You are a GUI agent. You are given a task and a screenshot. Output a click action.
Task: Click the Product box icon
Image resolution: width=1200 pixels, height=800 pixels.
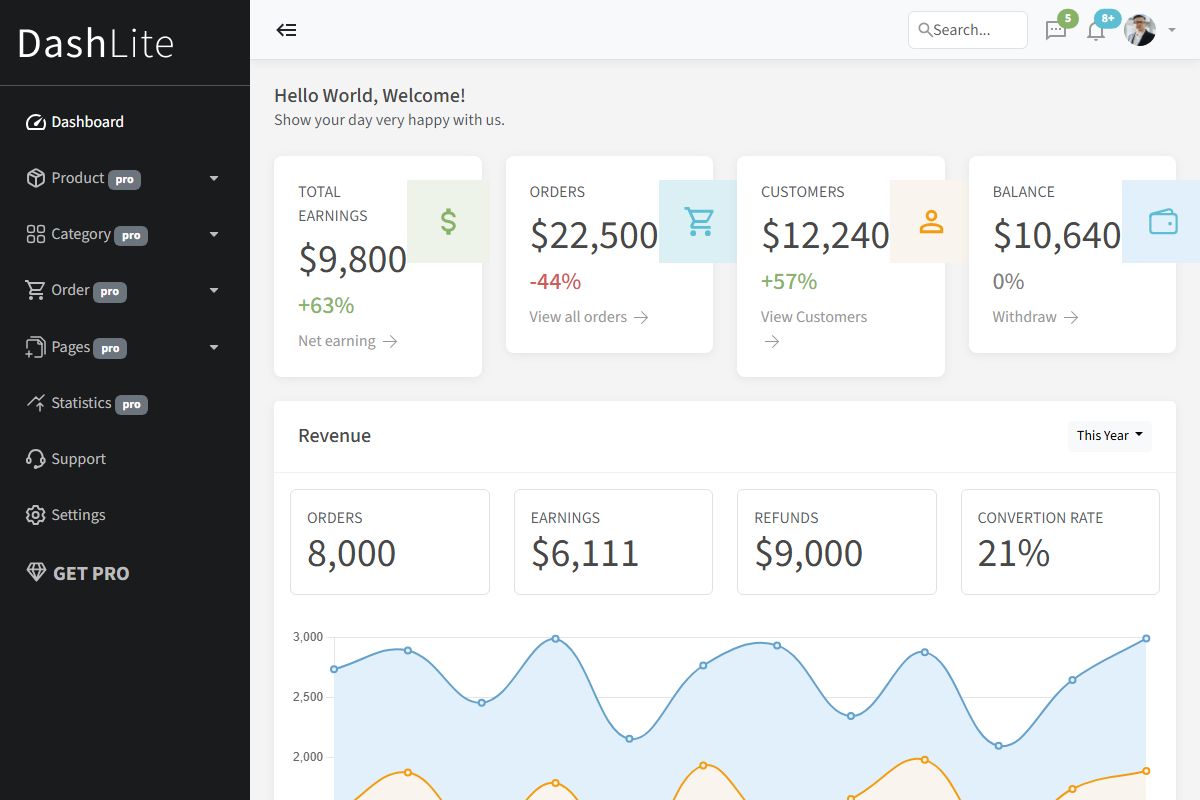click(36, 178)
